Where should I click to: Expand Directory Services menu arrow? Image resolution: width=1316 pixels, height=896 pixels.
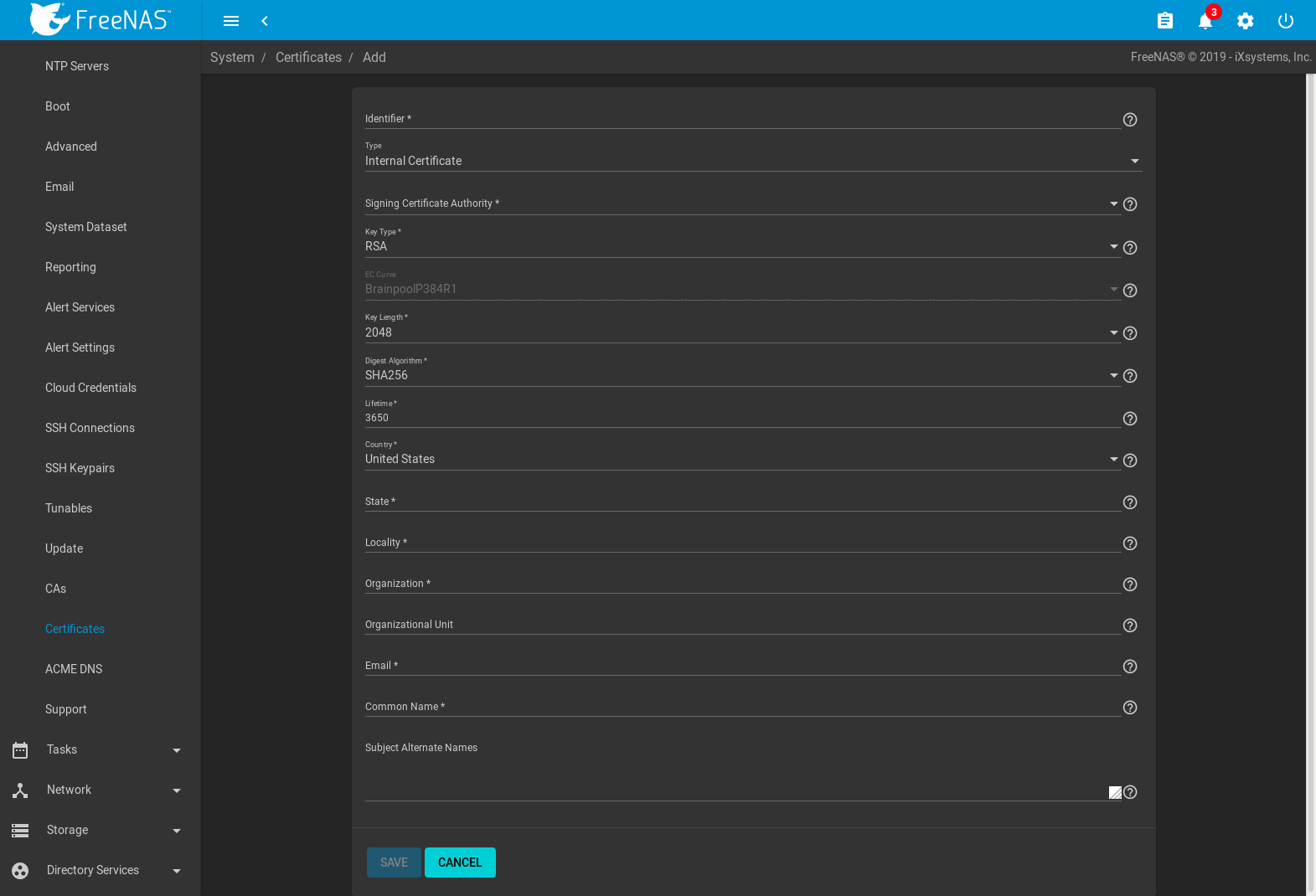[177, 871]
